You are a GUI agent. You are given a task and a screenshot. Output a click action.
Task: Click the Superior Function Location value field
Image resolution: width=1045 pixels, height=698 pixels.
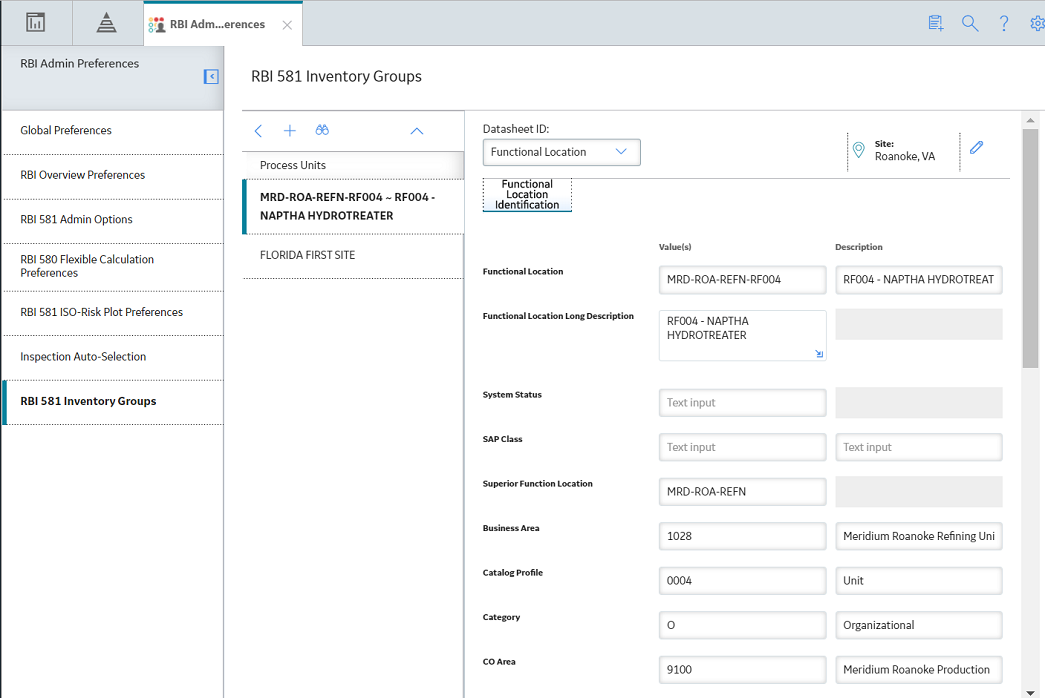point(742,492)
